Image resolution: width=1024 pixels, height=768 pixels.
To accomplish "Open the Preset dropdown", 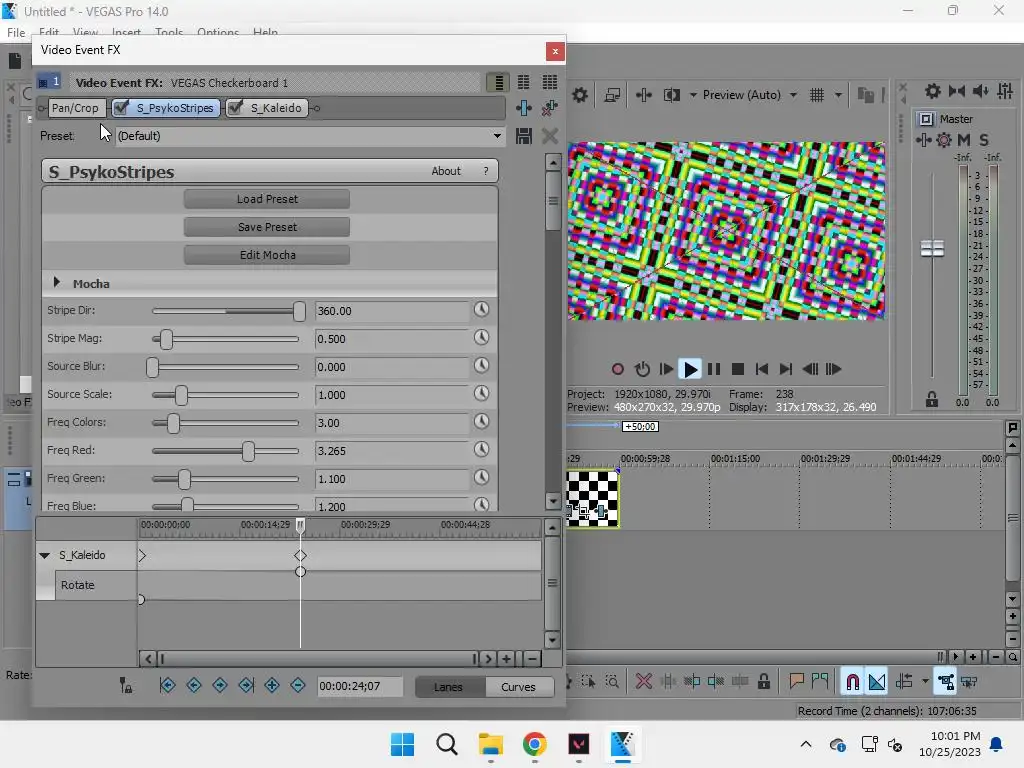I will [498, 136].
